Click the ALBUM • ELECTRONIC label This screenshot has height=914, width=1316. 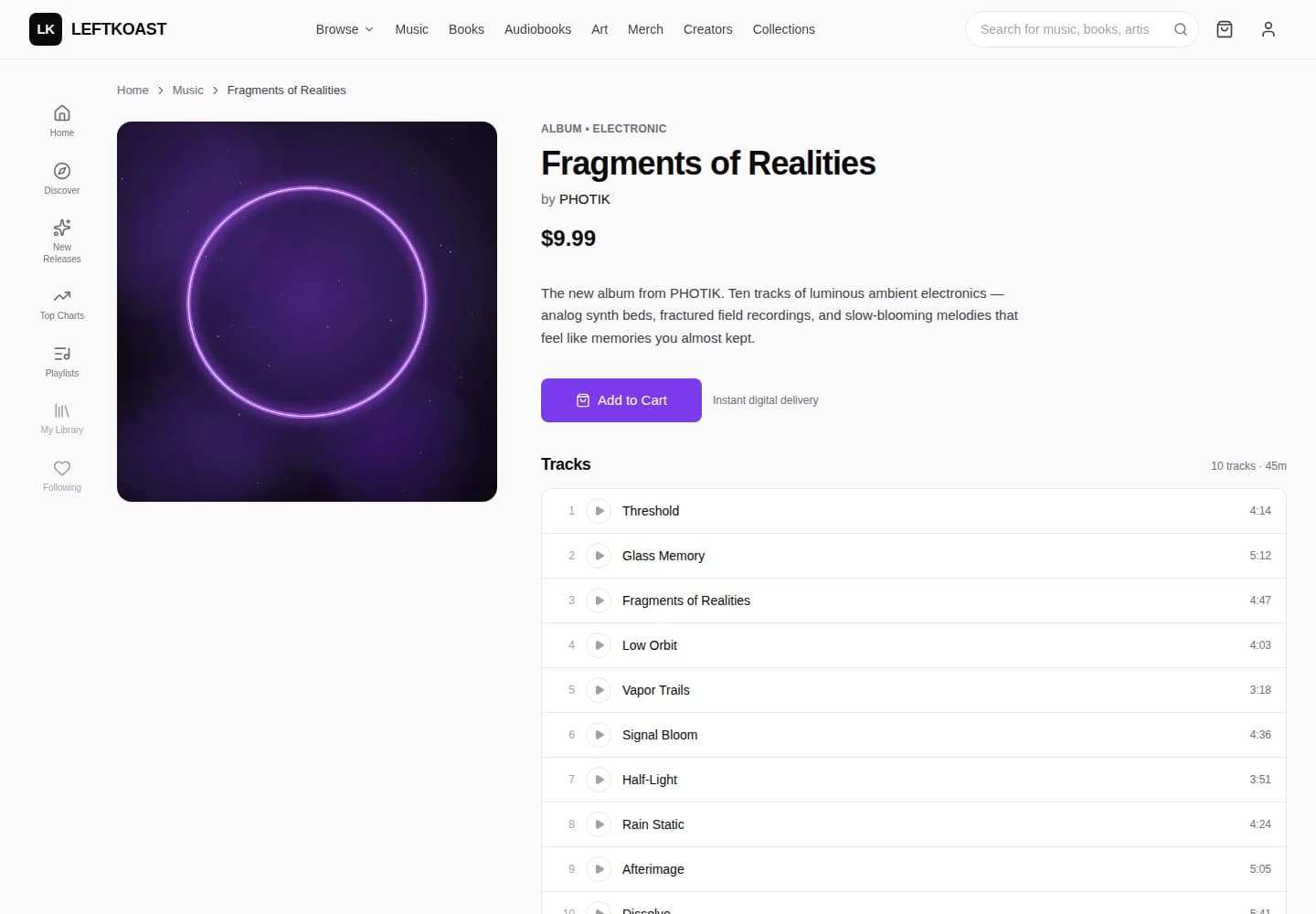point(604,129)
